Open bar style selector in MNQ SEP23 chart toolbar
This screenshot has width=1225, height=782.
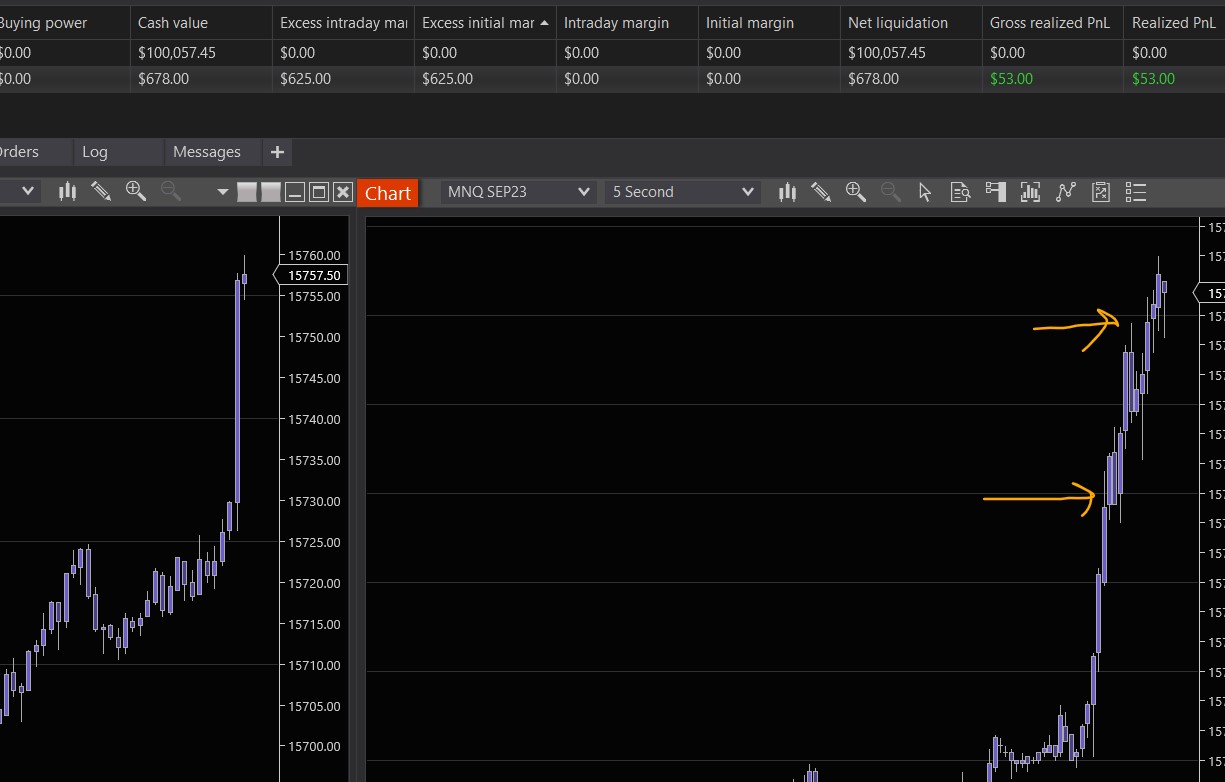pyautogui.click(x=787, y=192)
